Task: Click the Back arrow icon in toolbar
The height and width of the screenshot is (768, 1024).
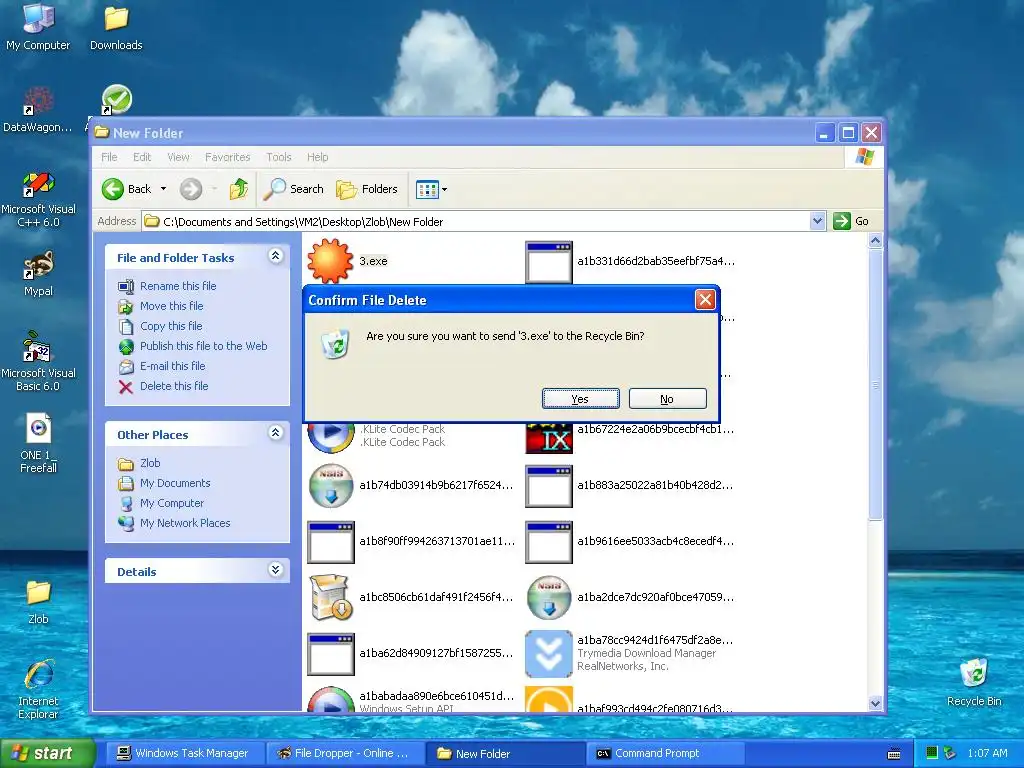Action: [113, 189]
